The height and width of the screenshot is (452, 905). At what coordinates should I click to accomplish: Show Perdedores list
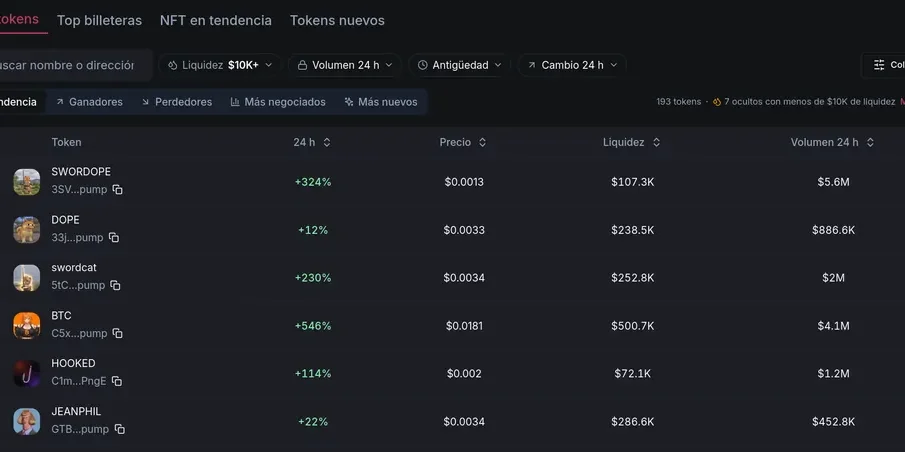pos(177,102)
